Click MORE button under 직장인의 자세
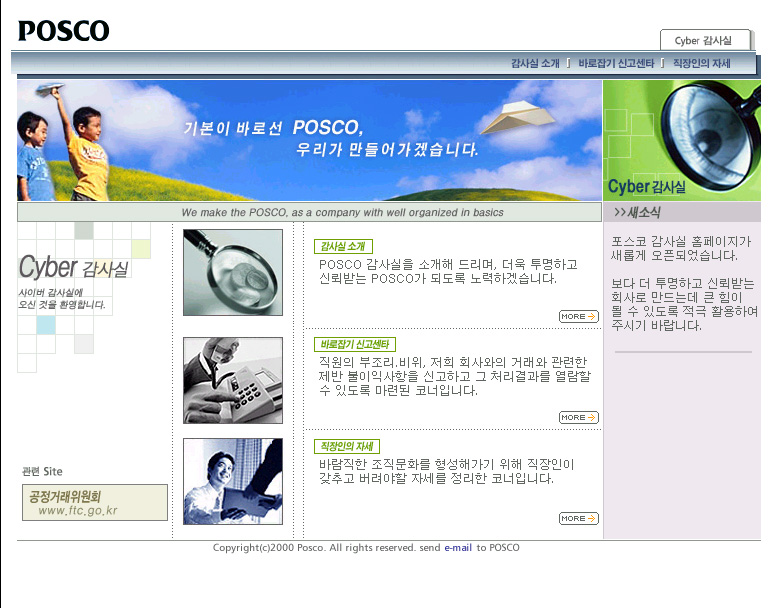776x608 pixels. (x=579, y=518)
